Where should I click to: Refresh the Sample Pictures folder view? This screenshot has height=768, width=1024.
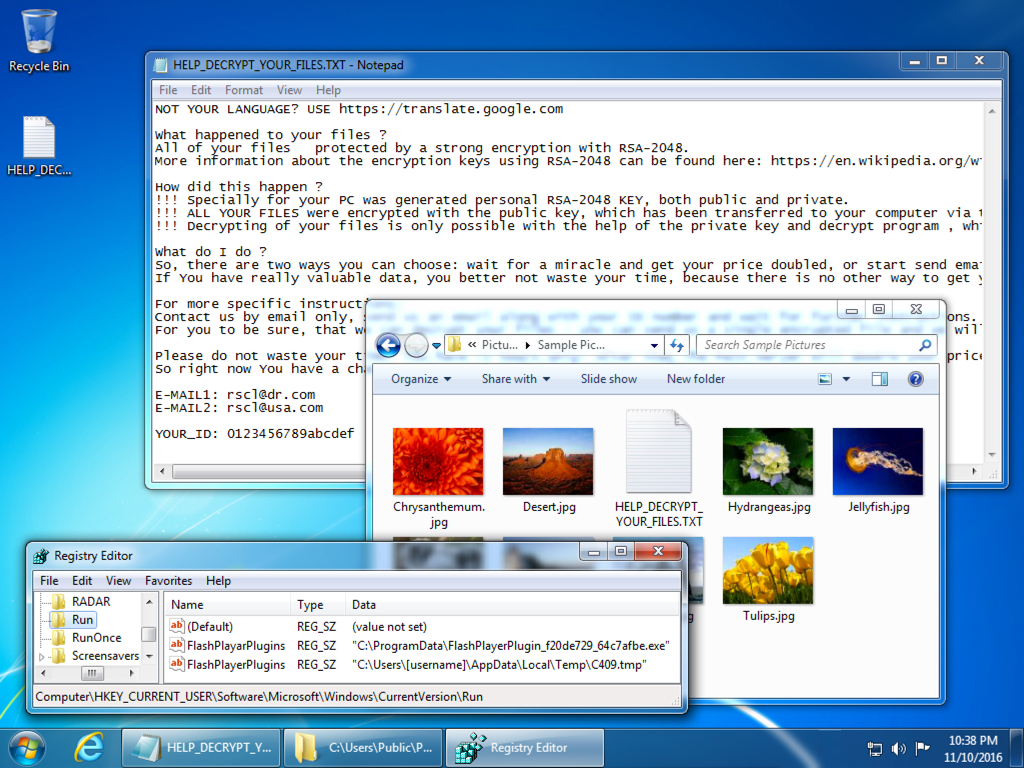tap(677, 345)
